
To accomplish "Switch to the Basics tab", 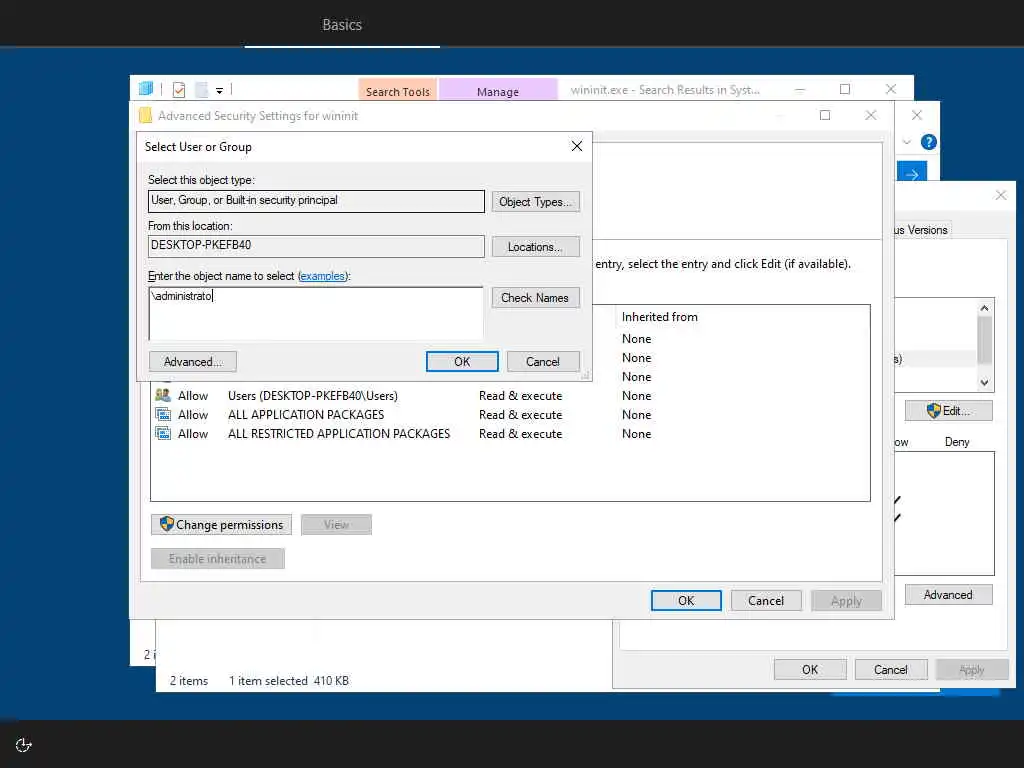I will (x=342, y=25).
